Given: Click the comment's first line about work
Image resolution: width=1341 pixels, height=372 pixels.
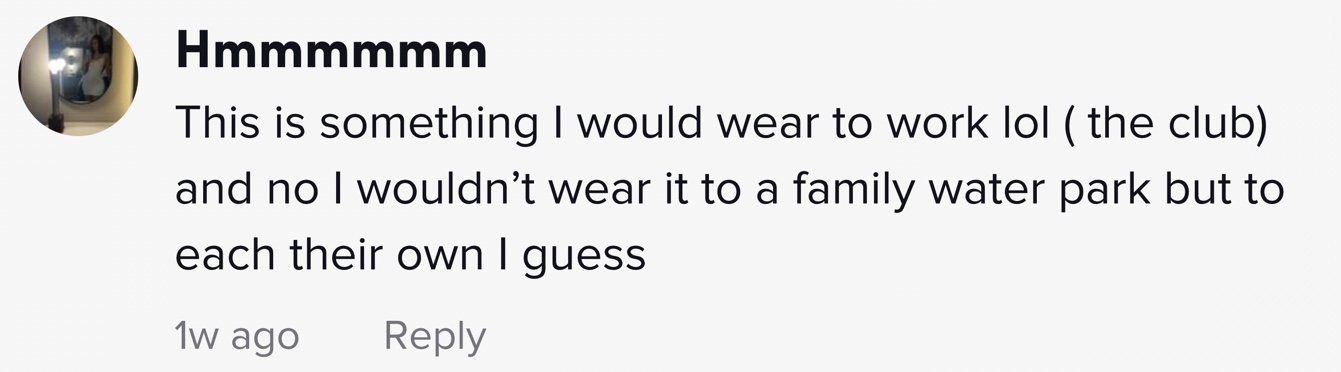Looking at the screenshot, I should coord(724,123).
